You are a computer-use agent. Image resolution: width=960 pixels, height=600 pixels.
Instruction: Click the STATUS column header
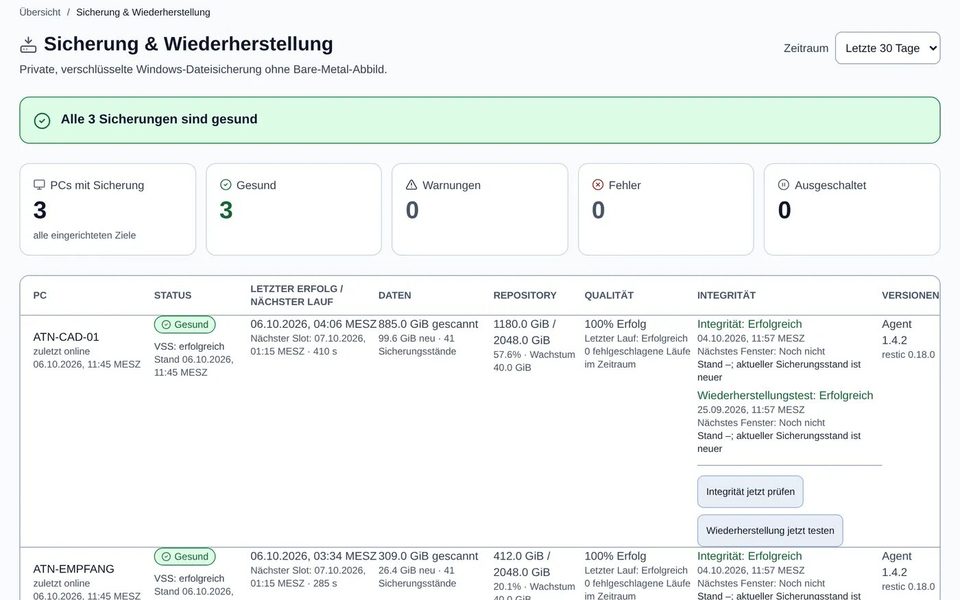pos(173,295)
